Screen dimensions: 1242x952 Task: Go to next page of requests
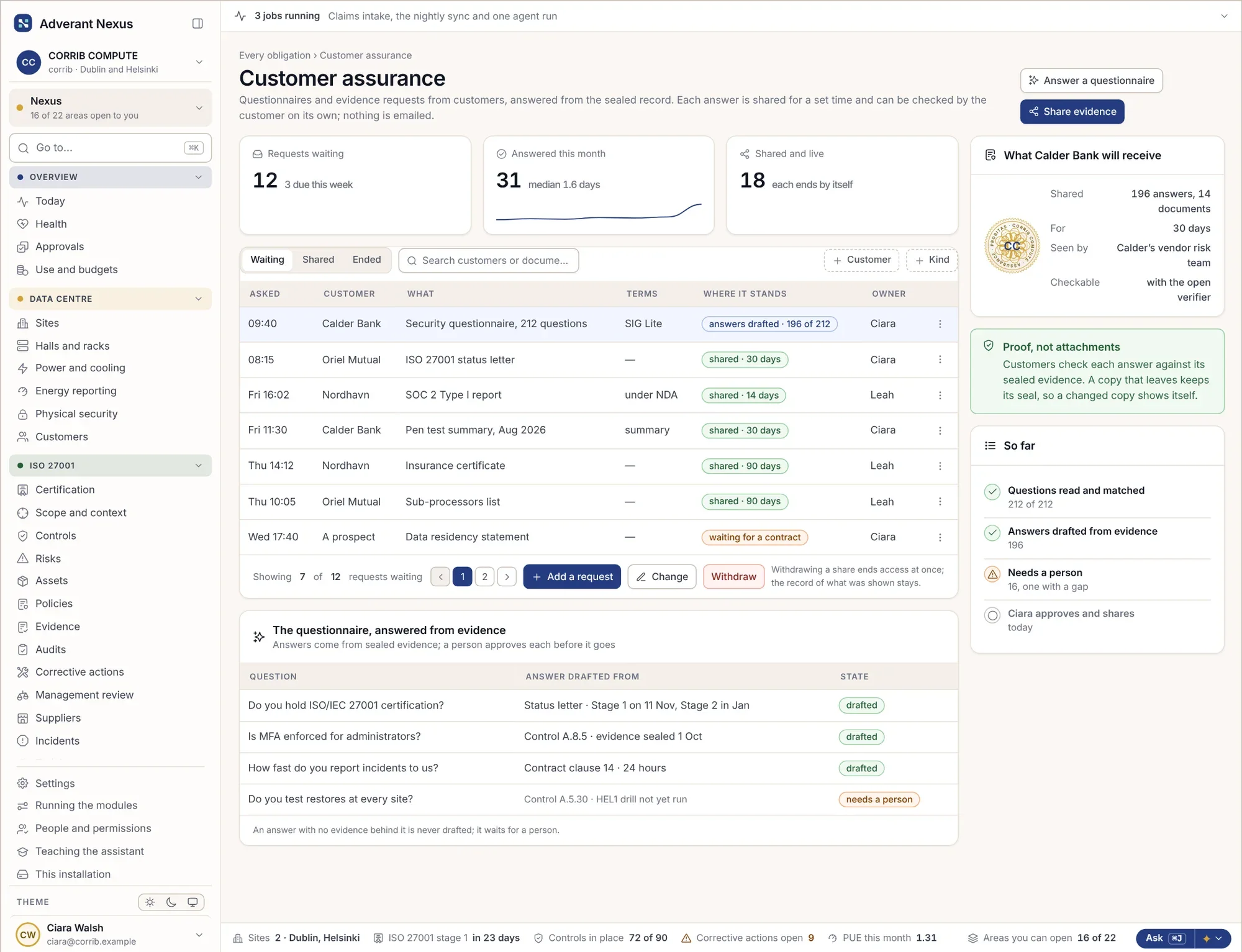[x=507, y=577]
